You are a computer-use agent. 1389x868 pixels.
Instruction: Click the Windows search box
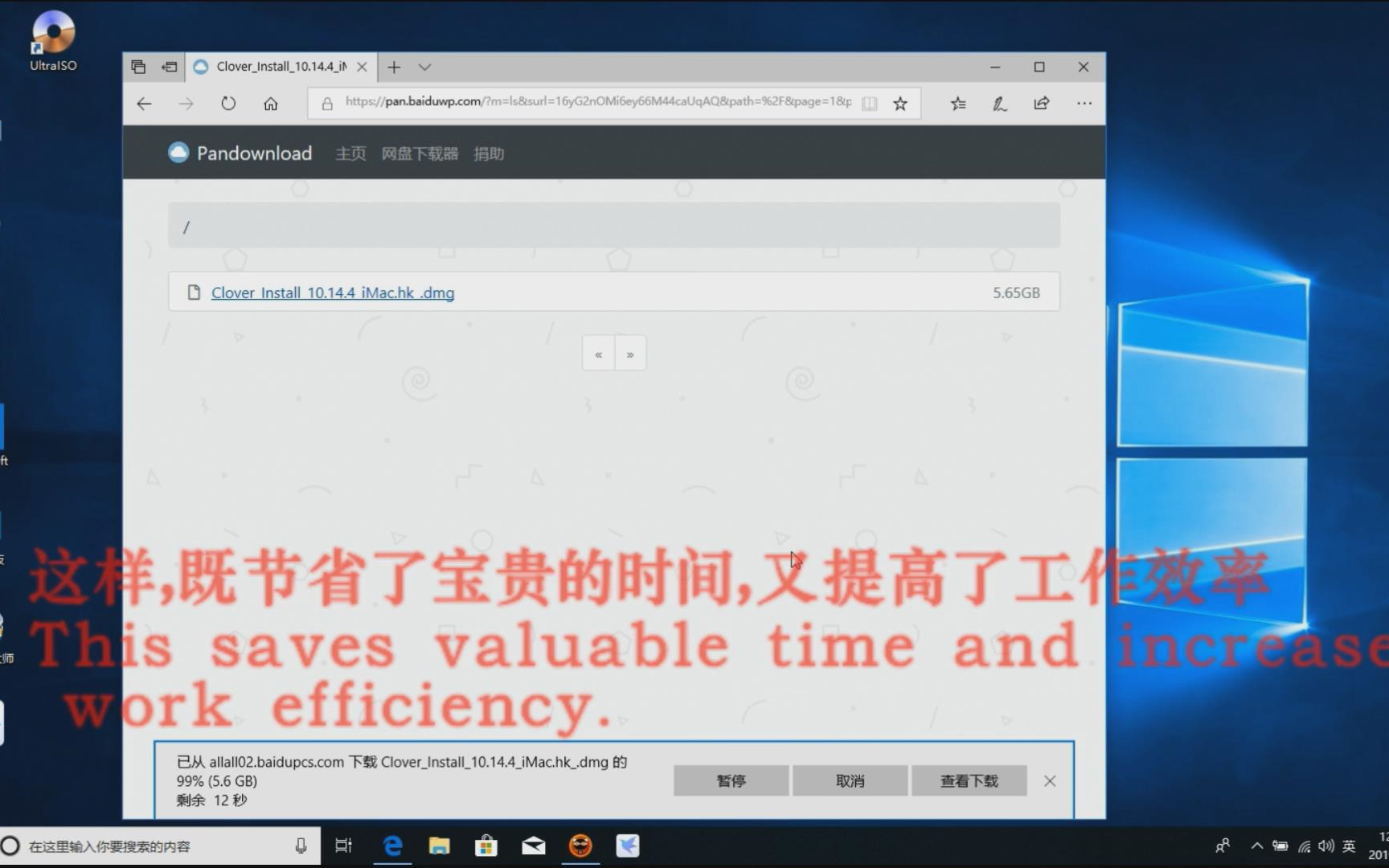[x=159, y=846]
